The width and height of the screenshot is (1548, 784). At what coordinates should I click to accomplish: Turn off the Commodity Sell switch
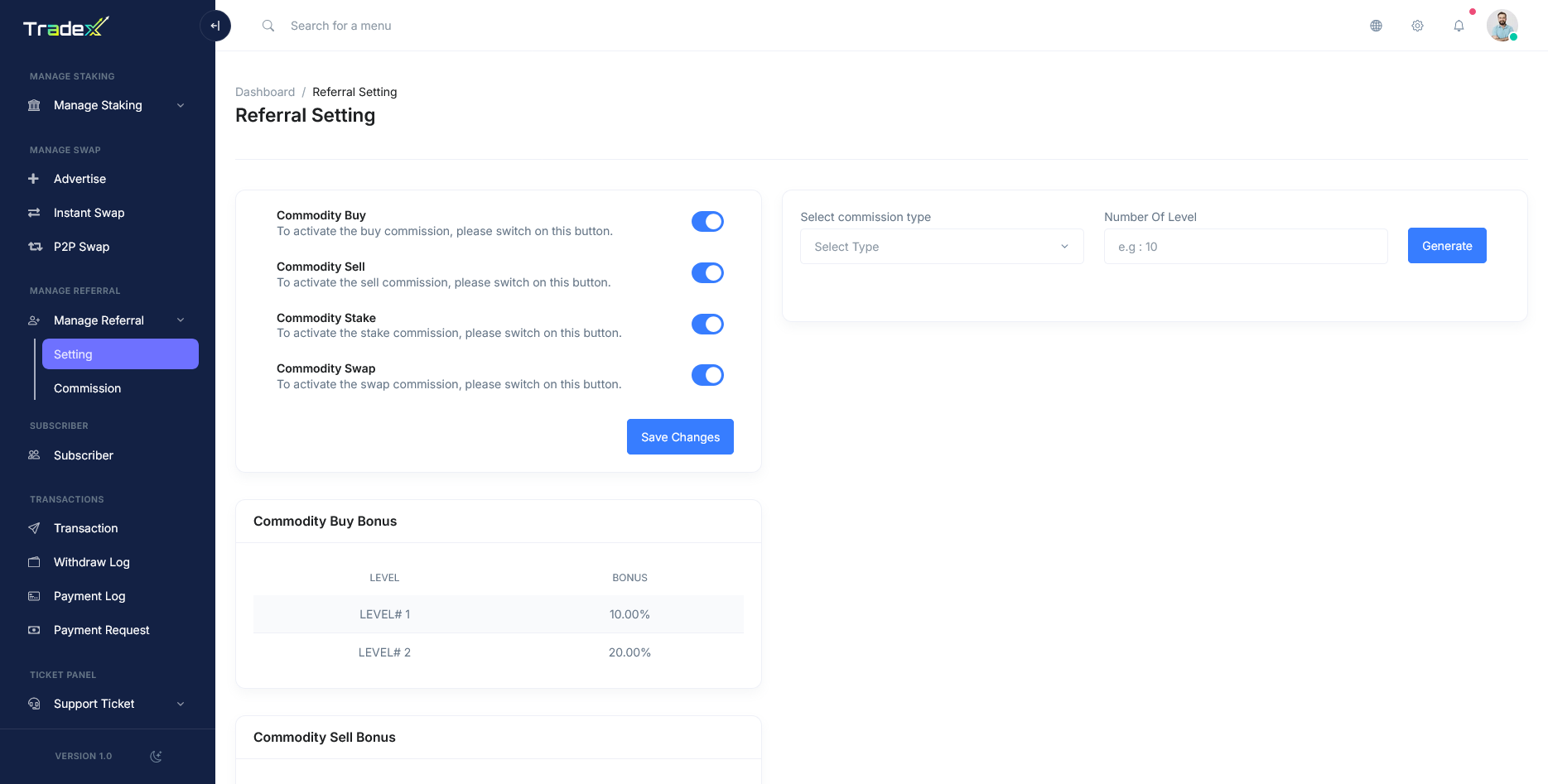[x=707, y=273]
